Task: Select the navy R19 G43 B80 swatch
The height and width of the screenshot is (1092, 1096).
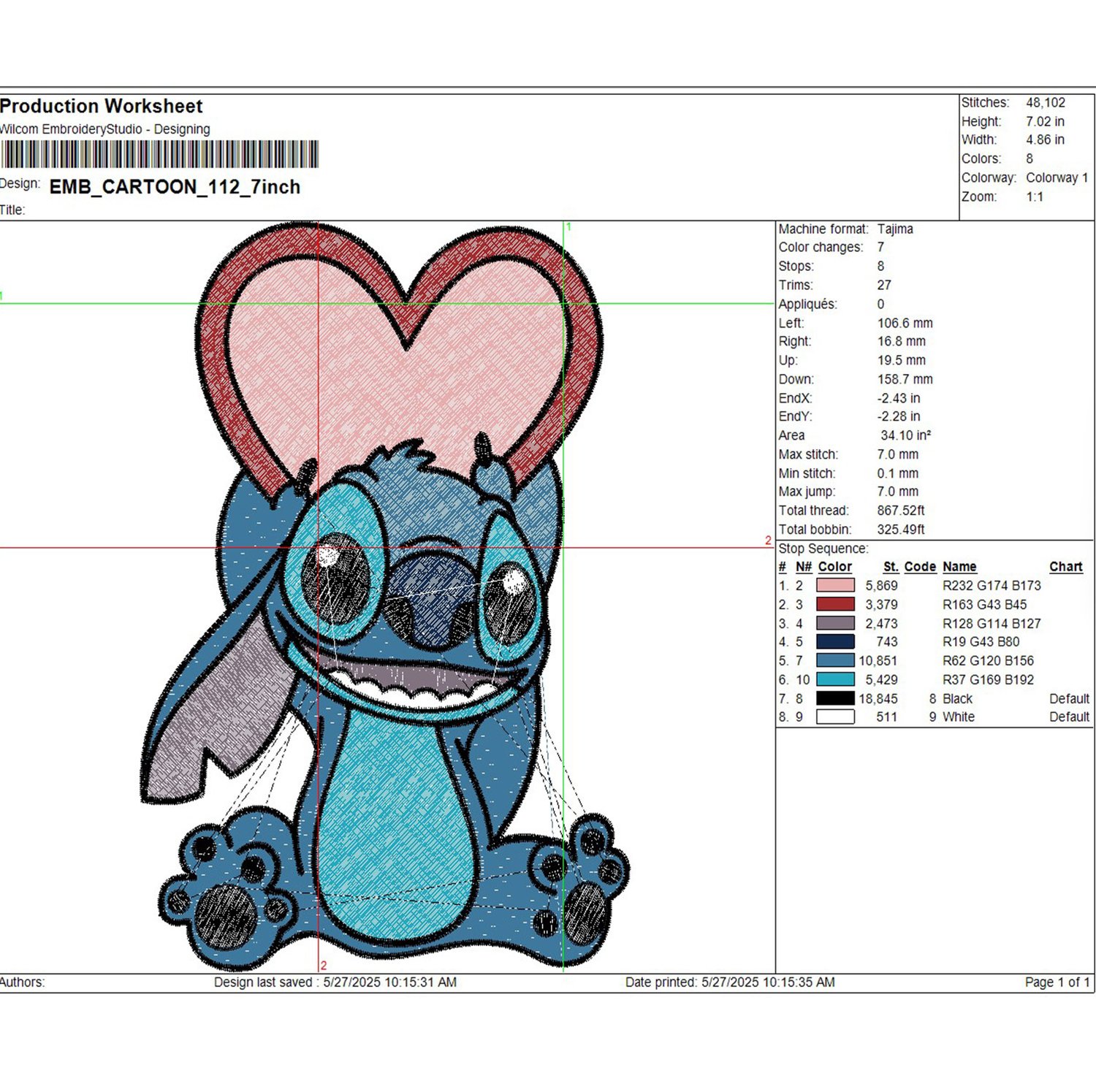Action: click(835, 641)
